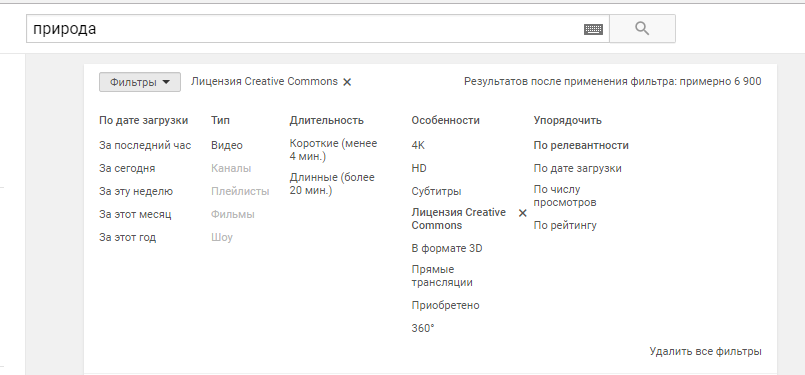This screenshot has height=375, width=805.
Task: Enable the Субтитры filter
Action: click(x=436, y=192)
